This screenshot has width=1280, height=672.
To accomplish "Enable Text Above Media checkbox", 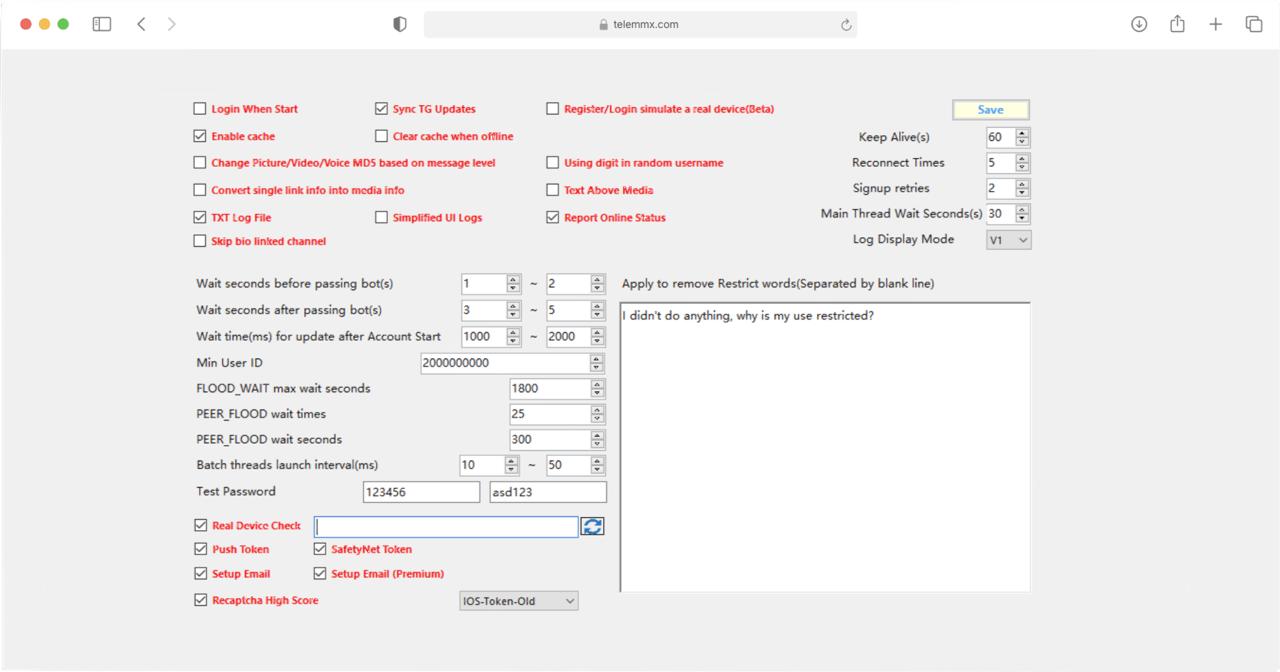I will pyautogui.click(x=553, y=190).
